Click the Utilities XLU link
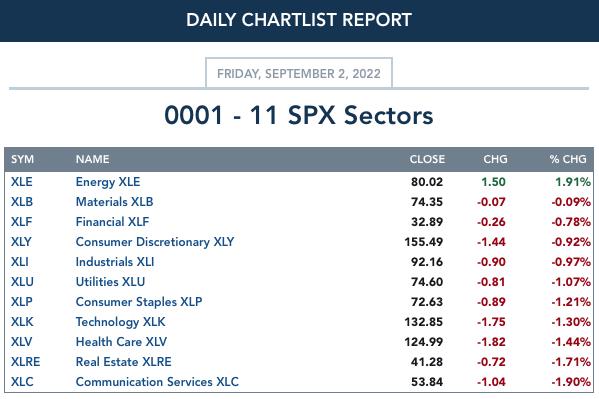This screenshot has width=599, height=399. [110, 282]
